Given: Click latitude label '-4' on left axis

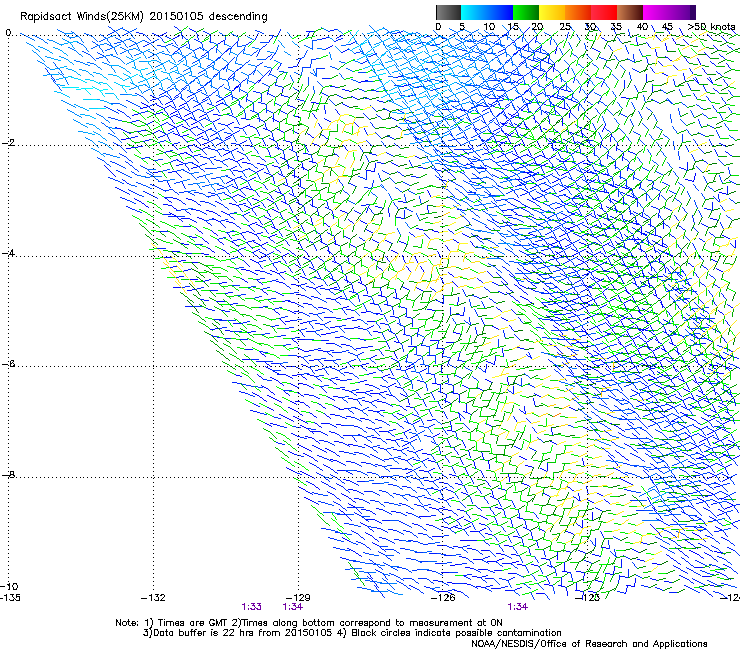Looking at the screenshot, I should [x=8, y=253].
